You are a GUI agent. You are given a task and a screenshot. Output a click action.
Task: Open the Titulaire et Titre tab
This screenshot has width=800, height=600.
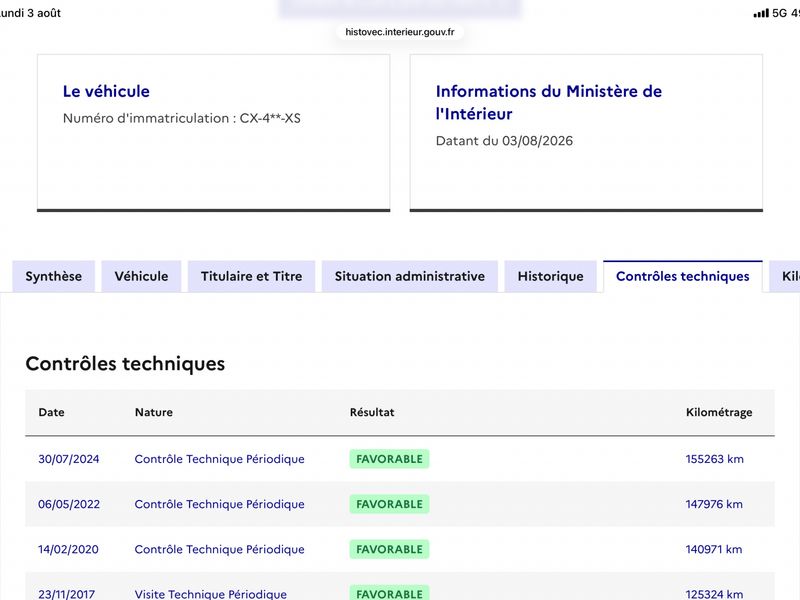click(x=252, y=276)
